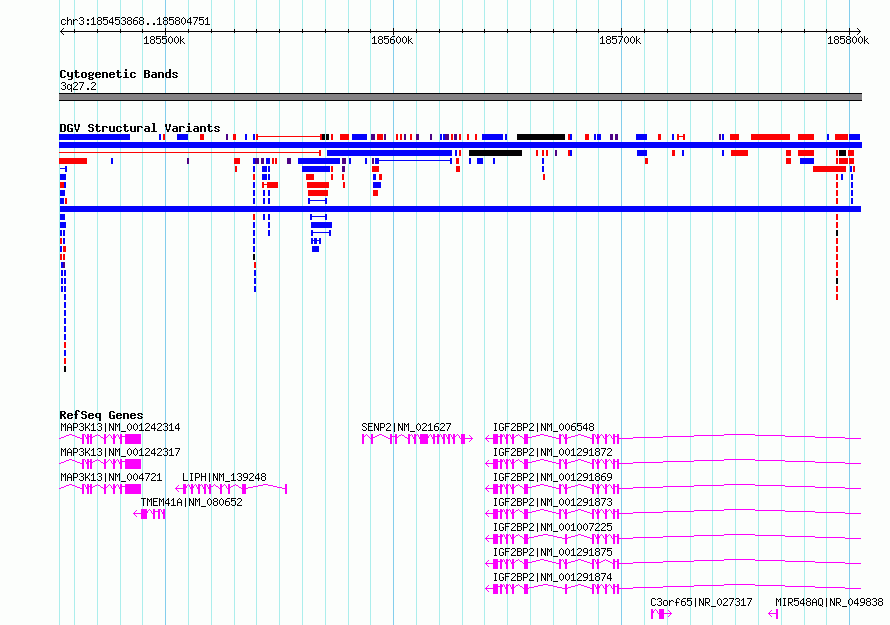Select the DGV Structural Variants track title
Screen dimensions: 890x625
(140, 128)
